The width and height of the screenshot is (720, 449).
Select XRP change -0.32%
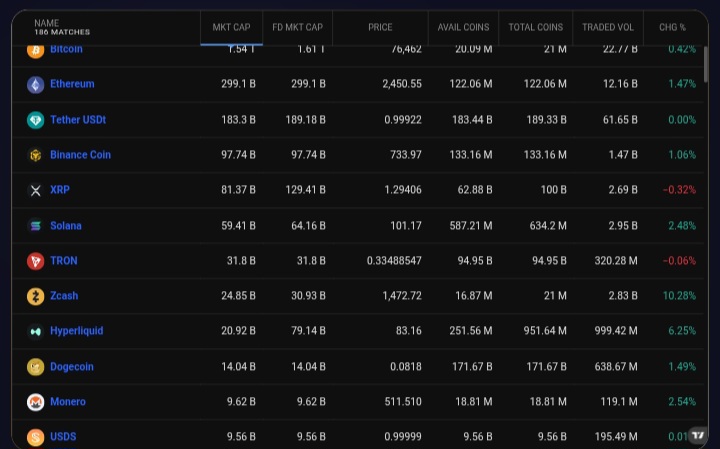pos(679,190)
